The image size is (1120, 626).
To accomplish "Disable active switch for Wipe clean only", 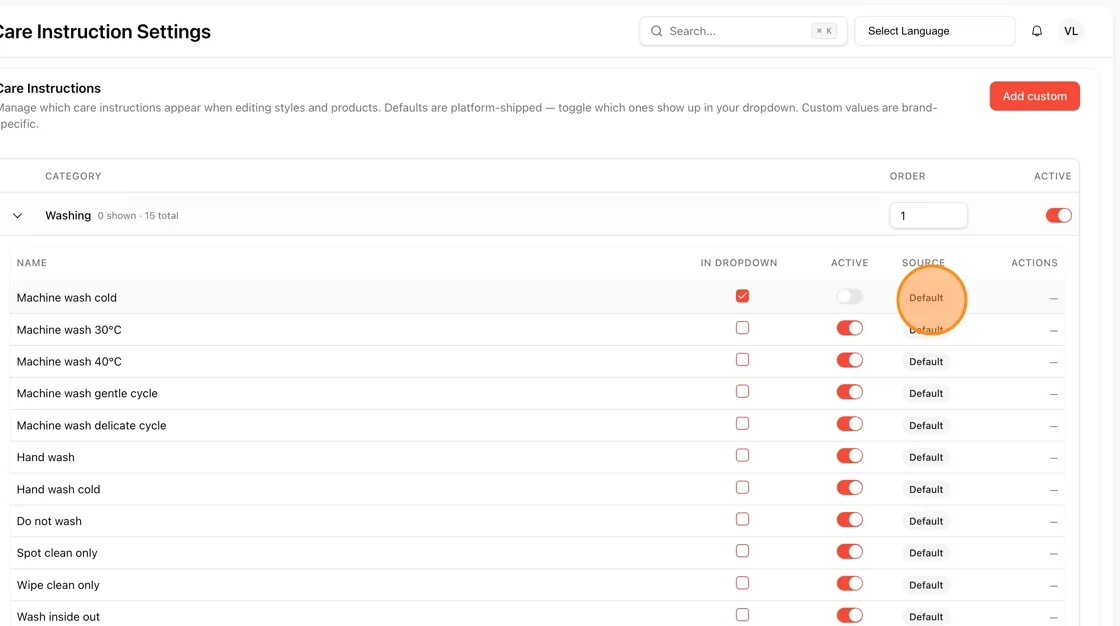I will pyautogui.click(x=849, y=584).
